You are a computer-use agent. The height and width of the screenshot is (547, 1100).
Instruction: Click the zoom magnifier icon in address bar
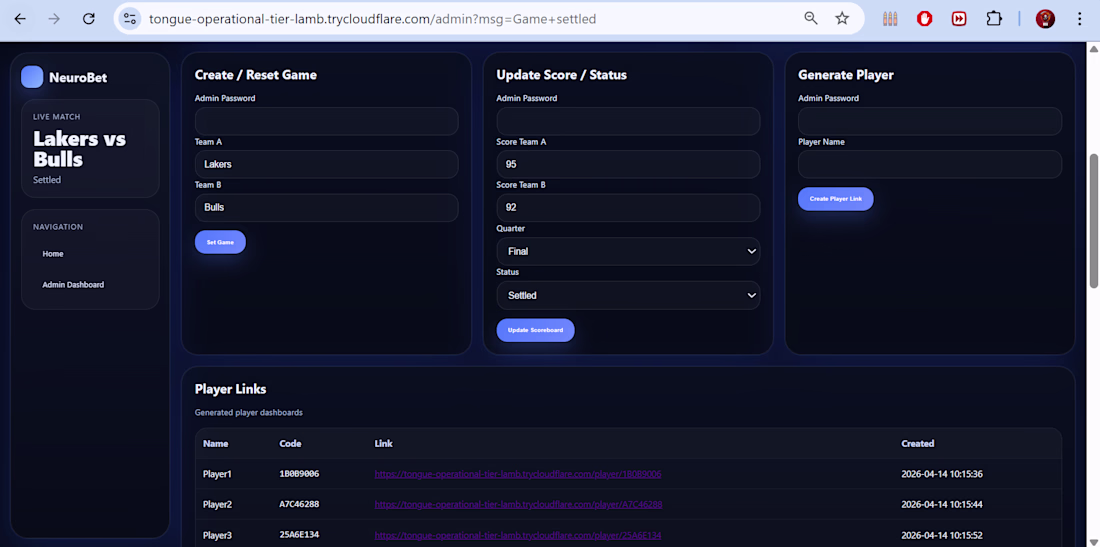811,19
